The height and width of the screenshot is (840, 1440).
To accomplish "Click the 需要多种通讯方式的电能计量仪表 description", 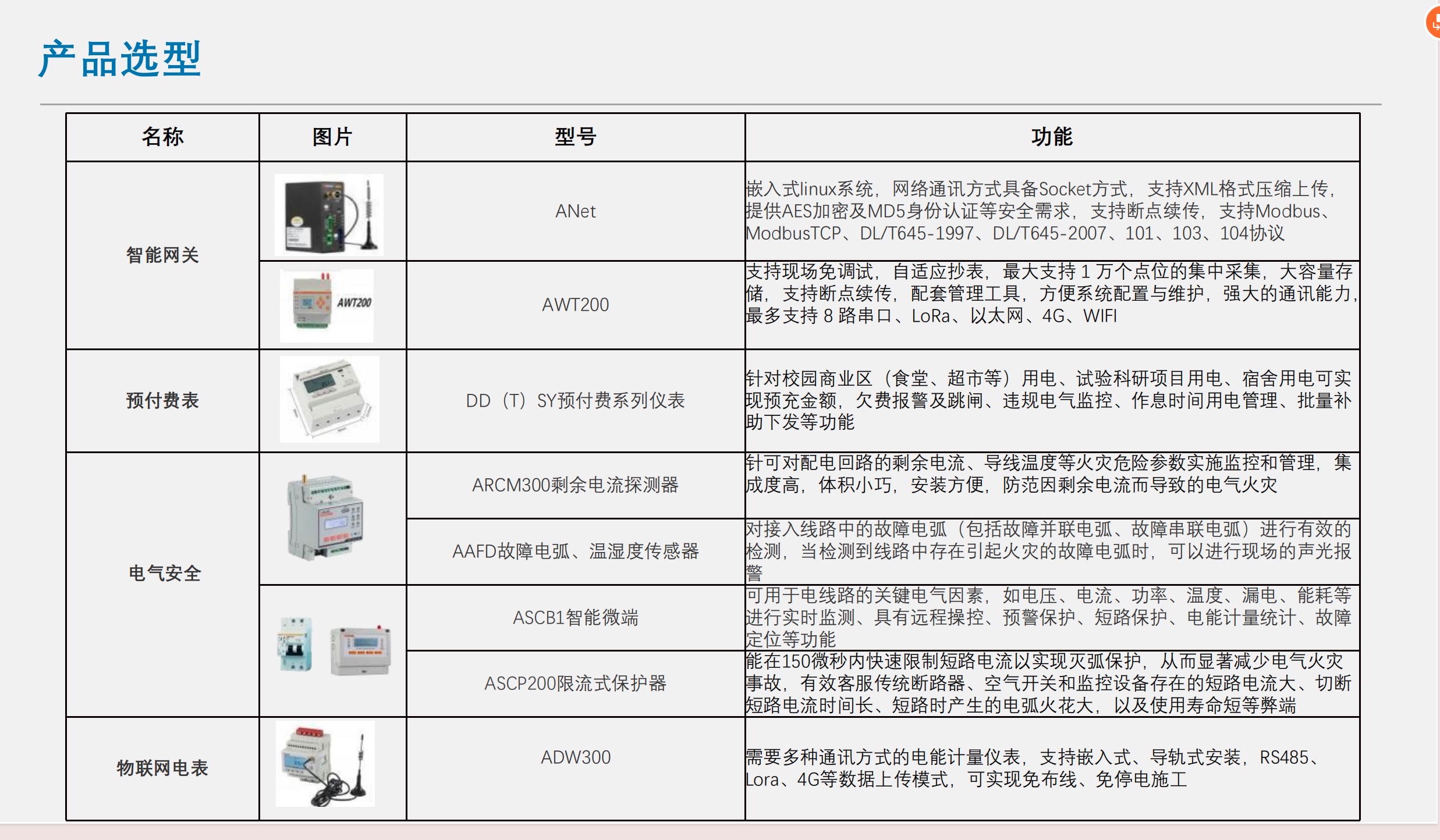I will coord(1034,768).
